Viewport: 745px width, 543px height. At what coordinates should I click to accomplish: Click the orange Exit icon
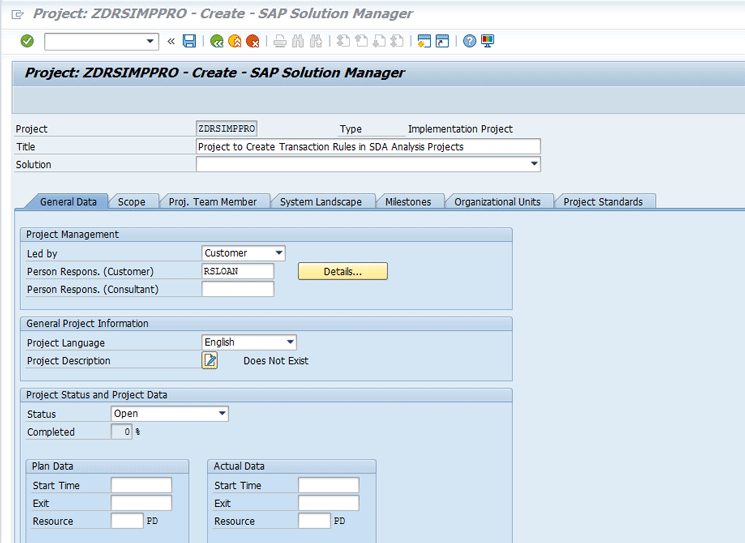point(235,41)
